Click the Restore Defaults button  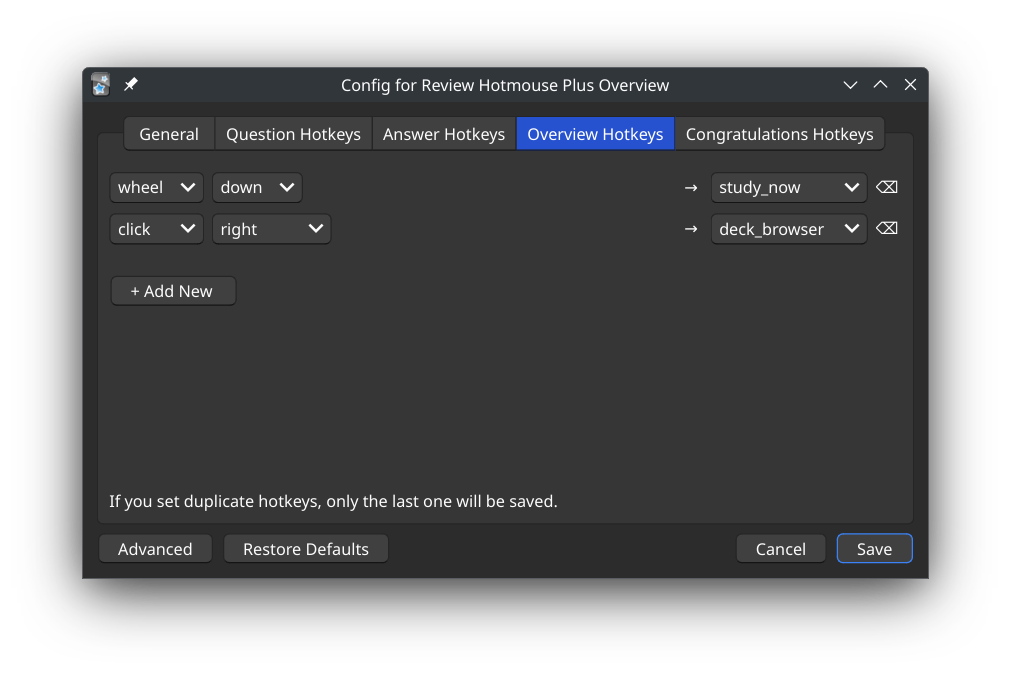coord(306,549)
